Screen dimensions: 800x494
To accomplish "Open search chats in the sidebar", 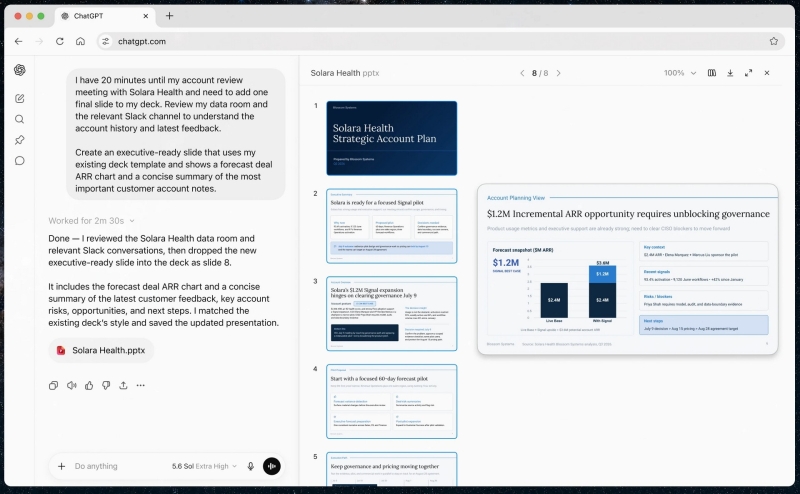I will tap(19, 119).
